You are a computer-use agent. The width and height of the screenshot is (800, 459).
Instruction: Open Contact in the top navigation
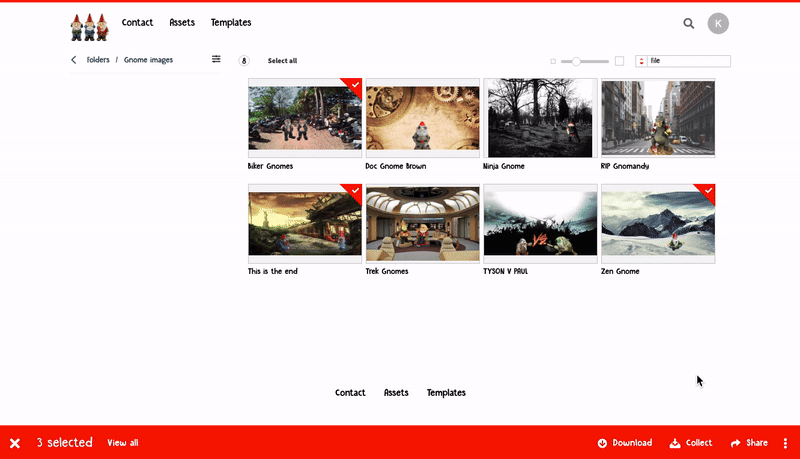(137, 22)
